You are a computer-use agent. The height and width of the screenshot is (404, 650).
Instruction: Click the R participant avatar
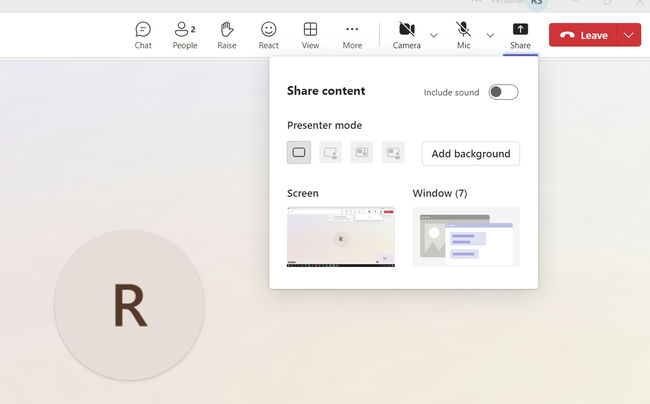pyautogui.click(x=129, y=305)
